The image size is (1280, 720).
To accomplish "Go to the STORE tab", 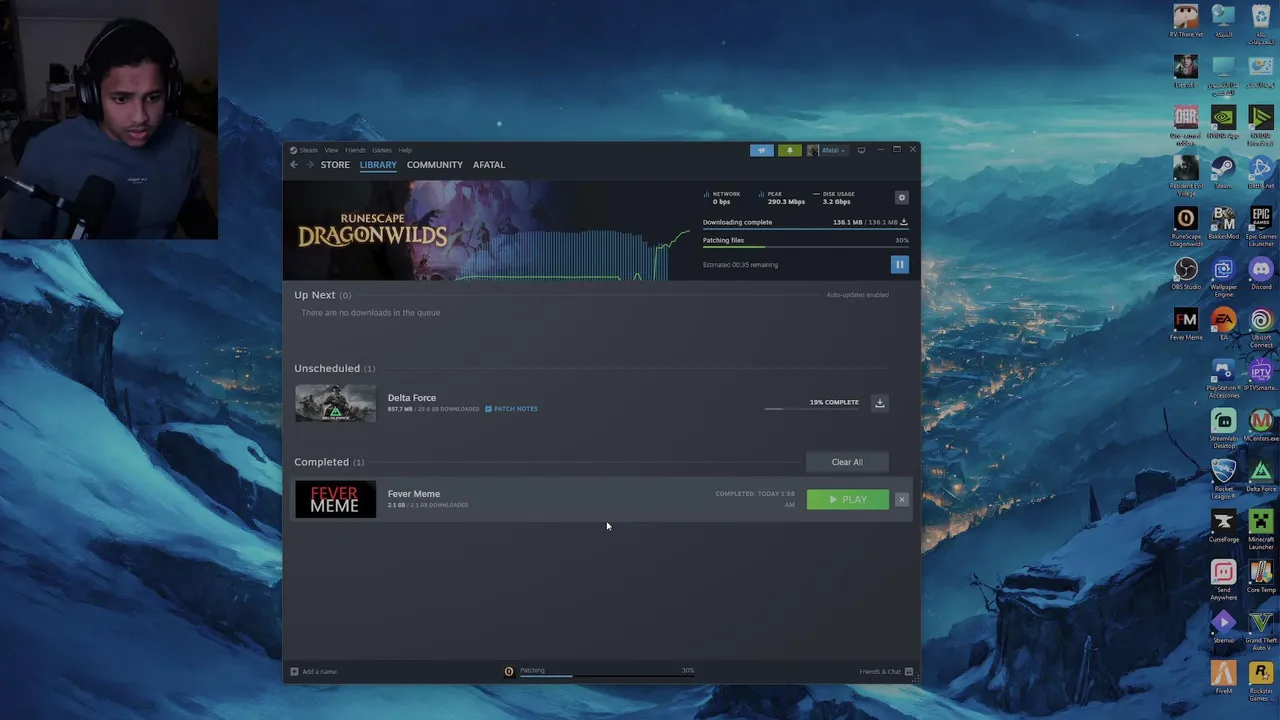I will [335, 165].
